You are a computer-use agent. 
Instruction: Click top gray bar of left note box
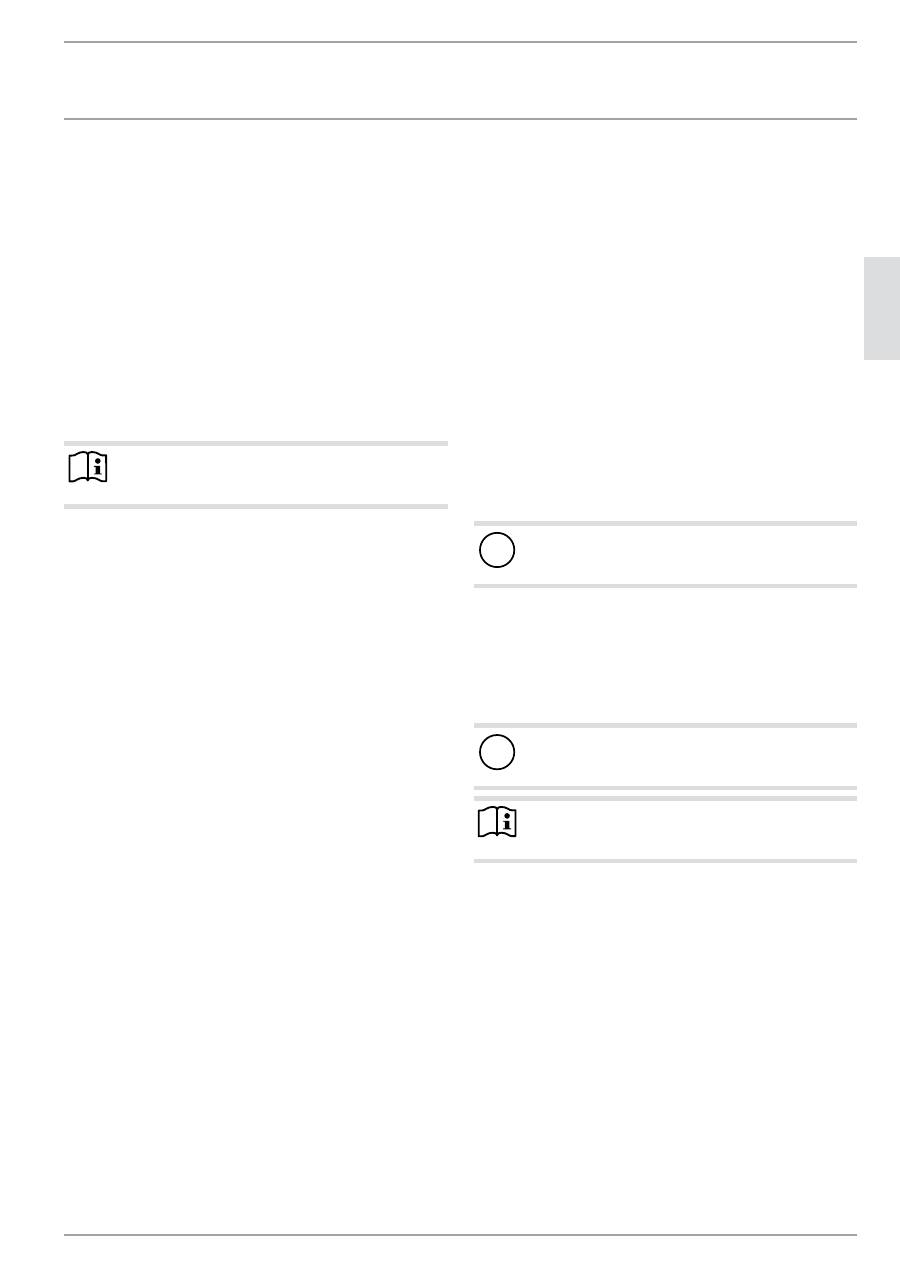[x=255, y=443]
